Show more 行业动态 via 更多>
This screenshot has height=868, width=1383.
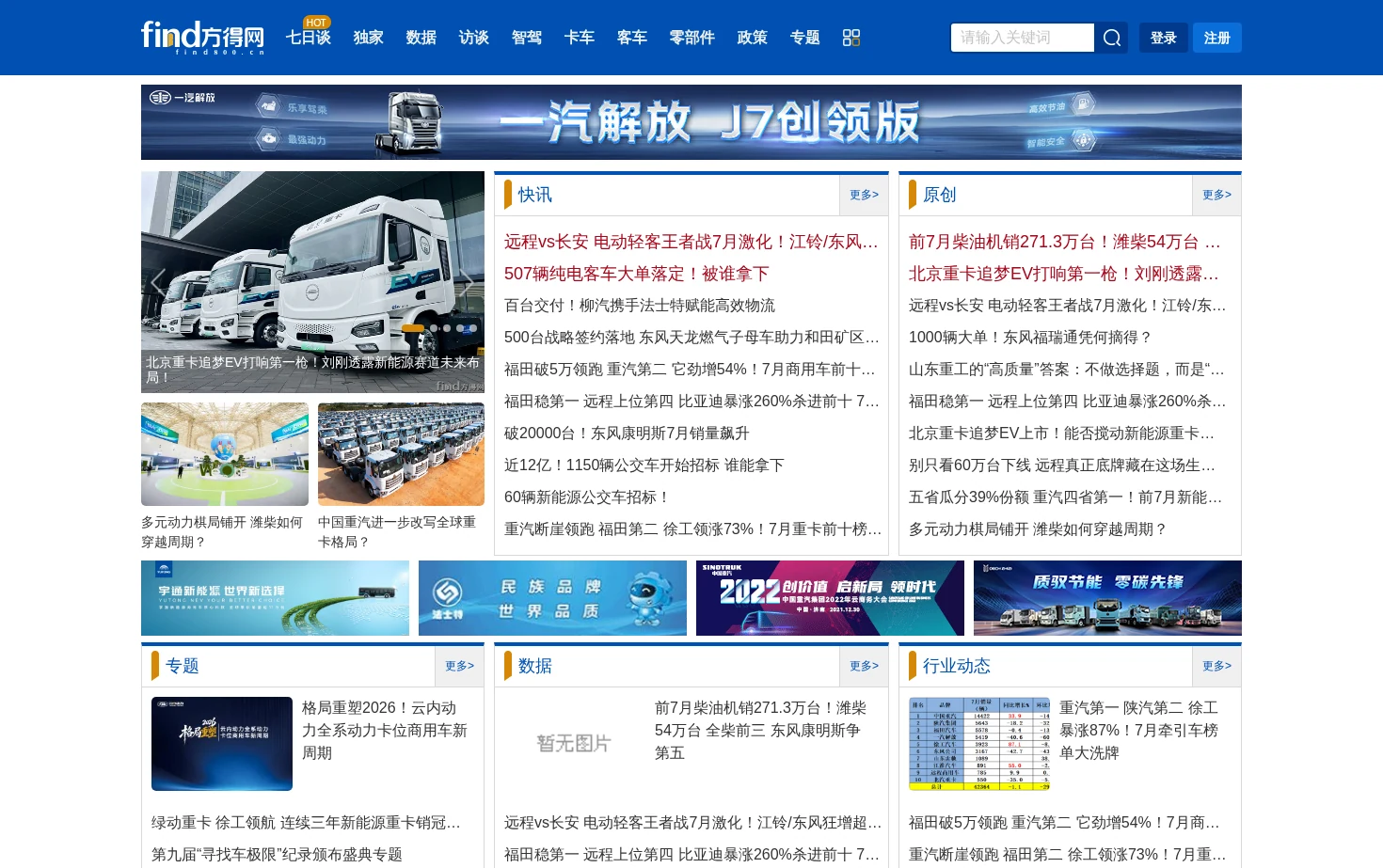click(x=1216, y=666)
